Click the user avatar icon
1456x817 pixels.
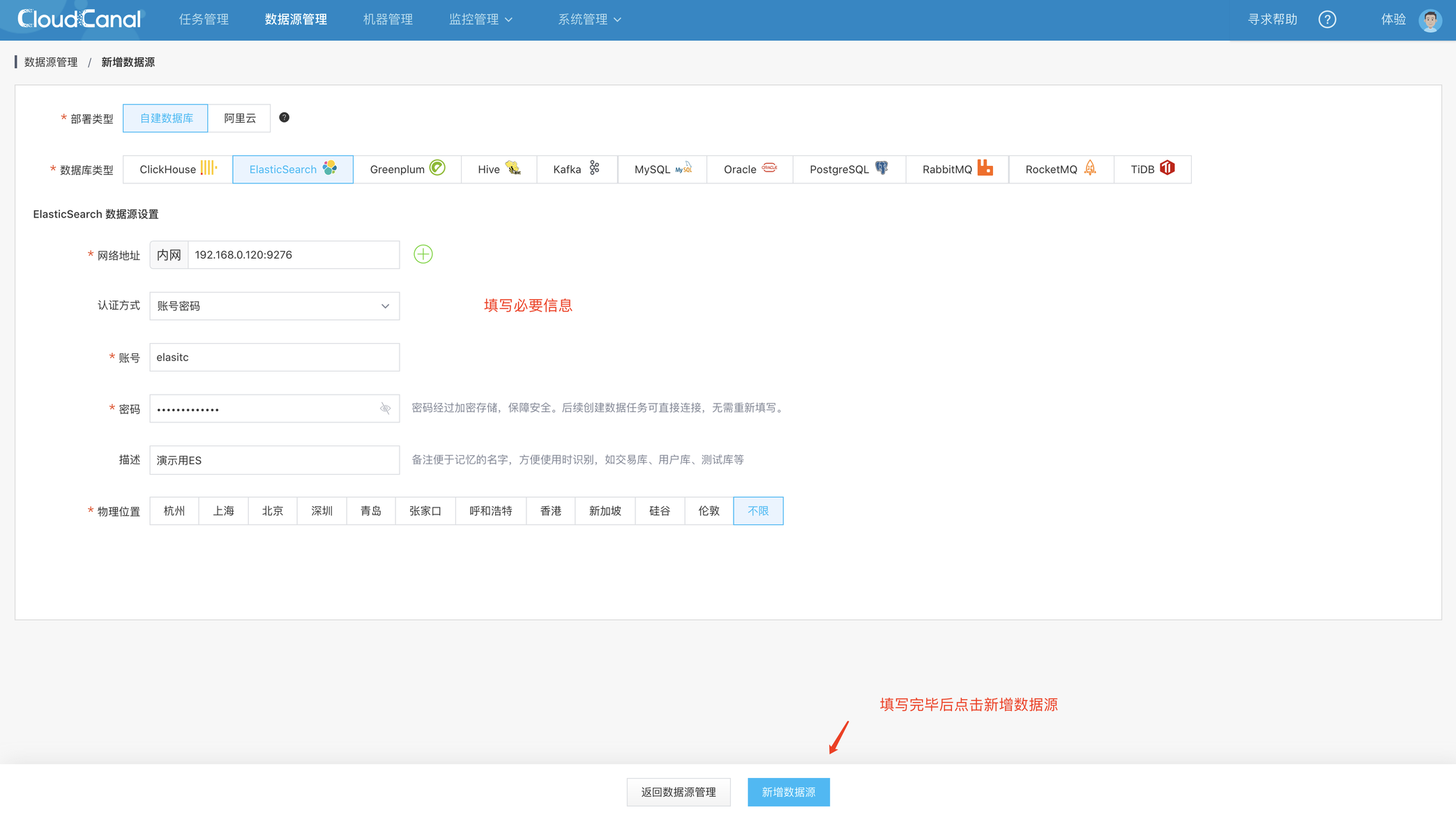pos(1430,20)
